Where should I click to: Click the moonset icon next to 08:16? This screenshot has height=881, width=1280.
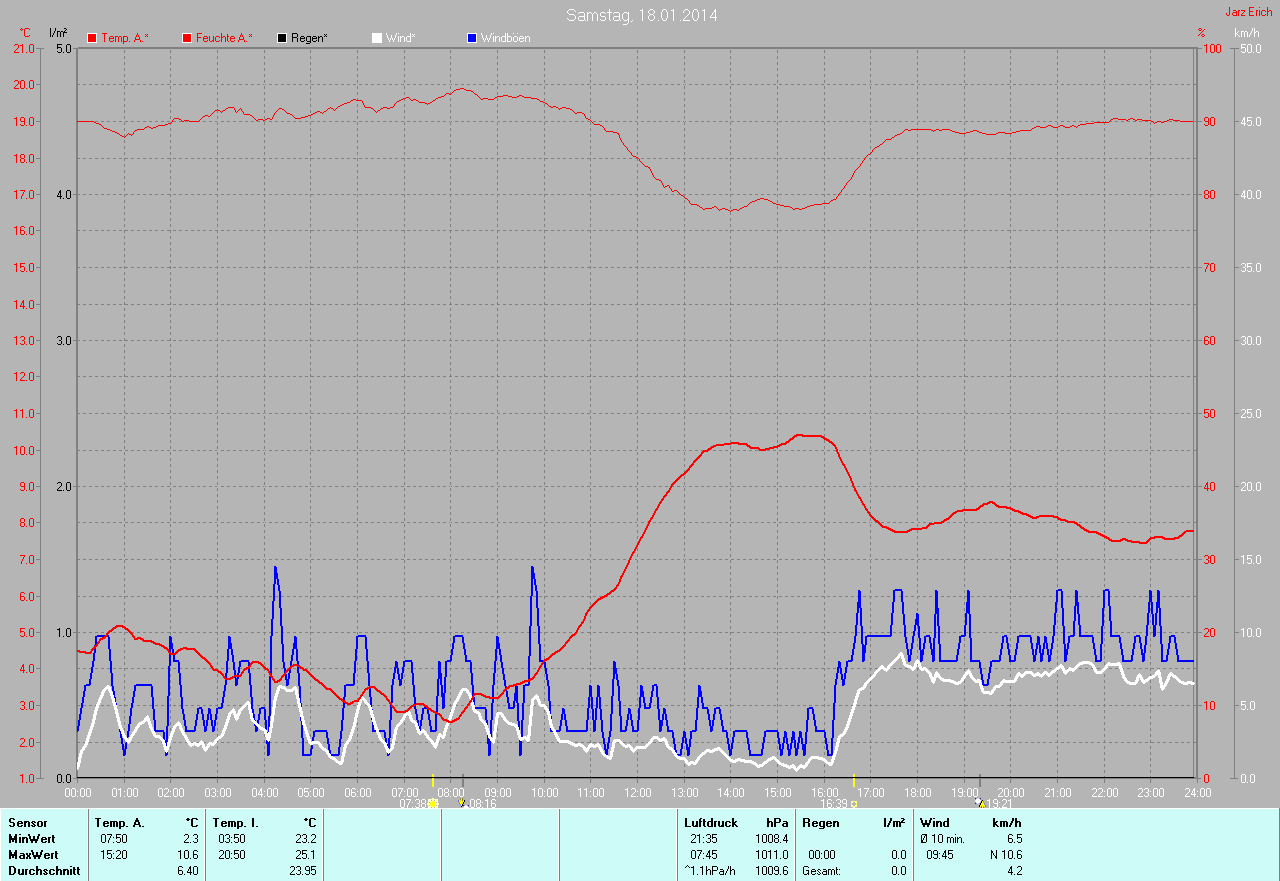click(461, 803)
